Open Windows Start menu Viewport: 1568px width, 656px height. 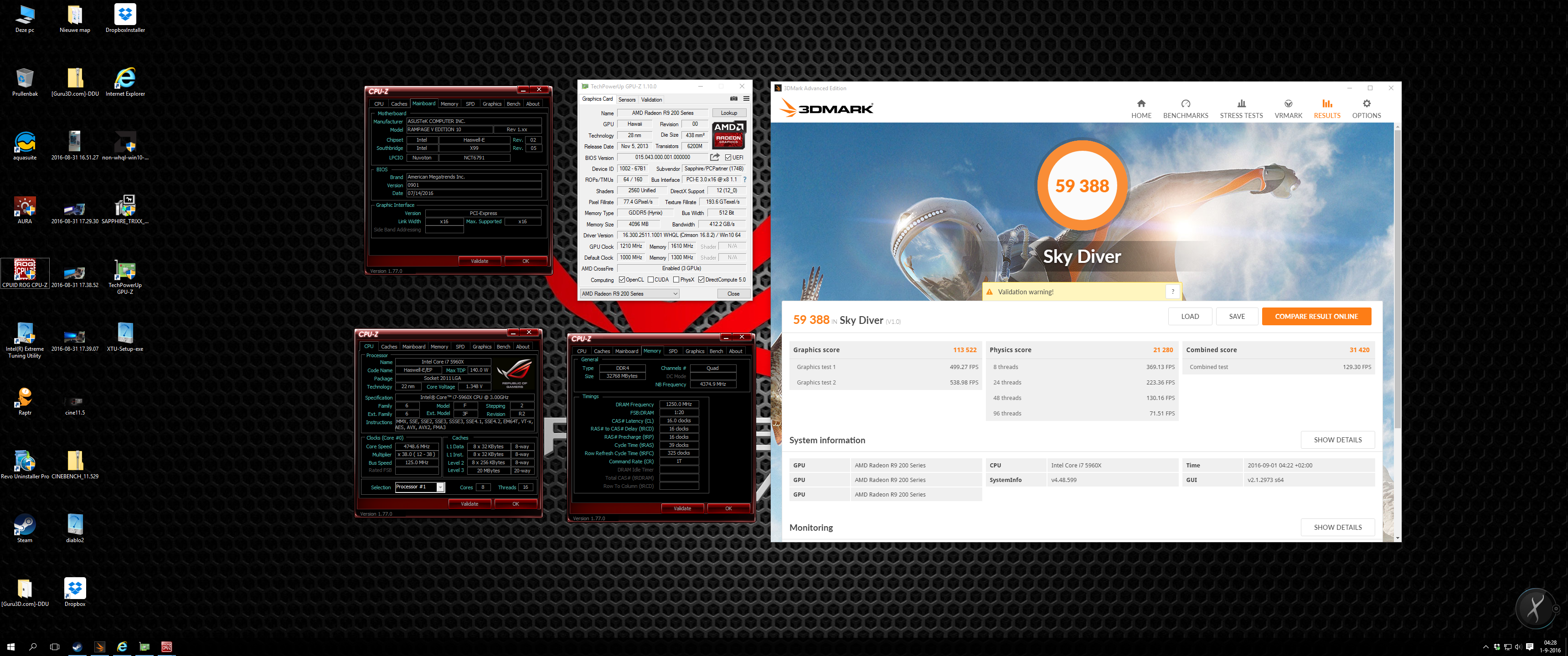coord(10,646)
